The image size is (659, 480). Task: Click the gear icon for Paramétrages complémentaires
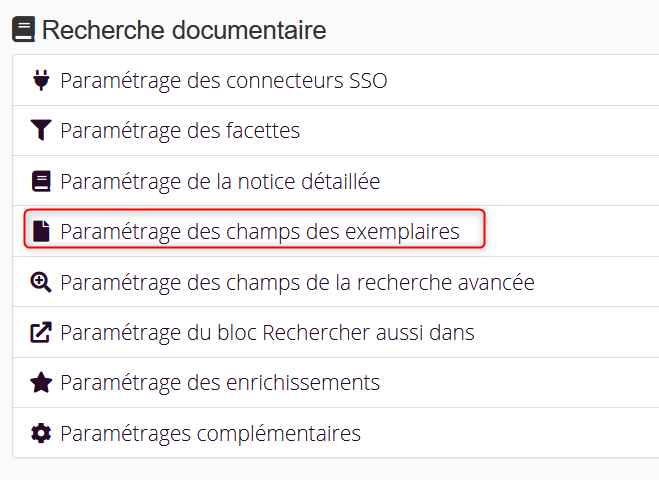pyautogui.click(x=40, y=433)
